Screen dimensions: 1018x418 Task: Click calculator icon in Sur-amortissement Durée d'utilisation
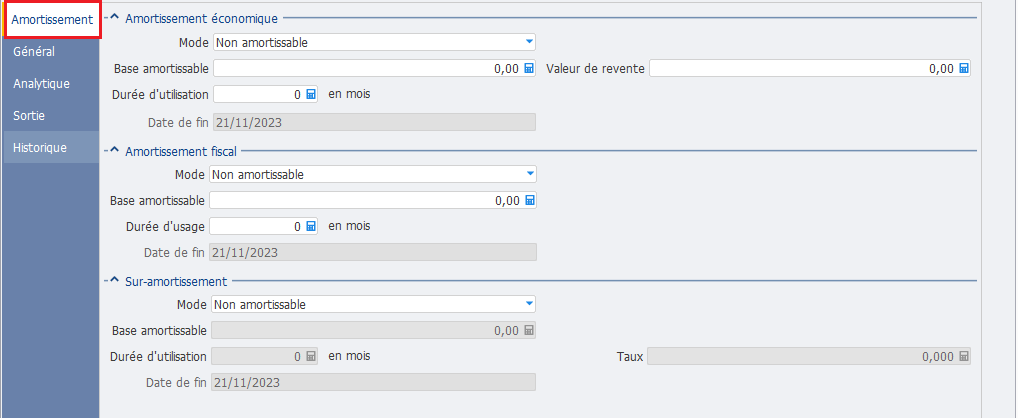(x=311, y=356)
